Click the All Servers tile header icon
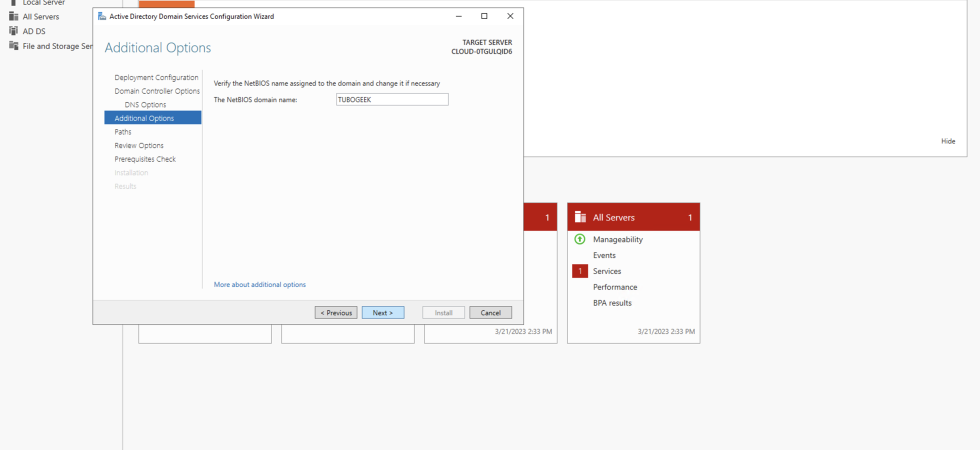980x450 pixels. pos(580,218)
